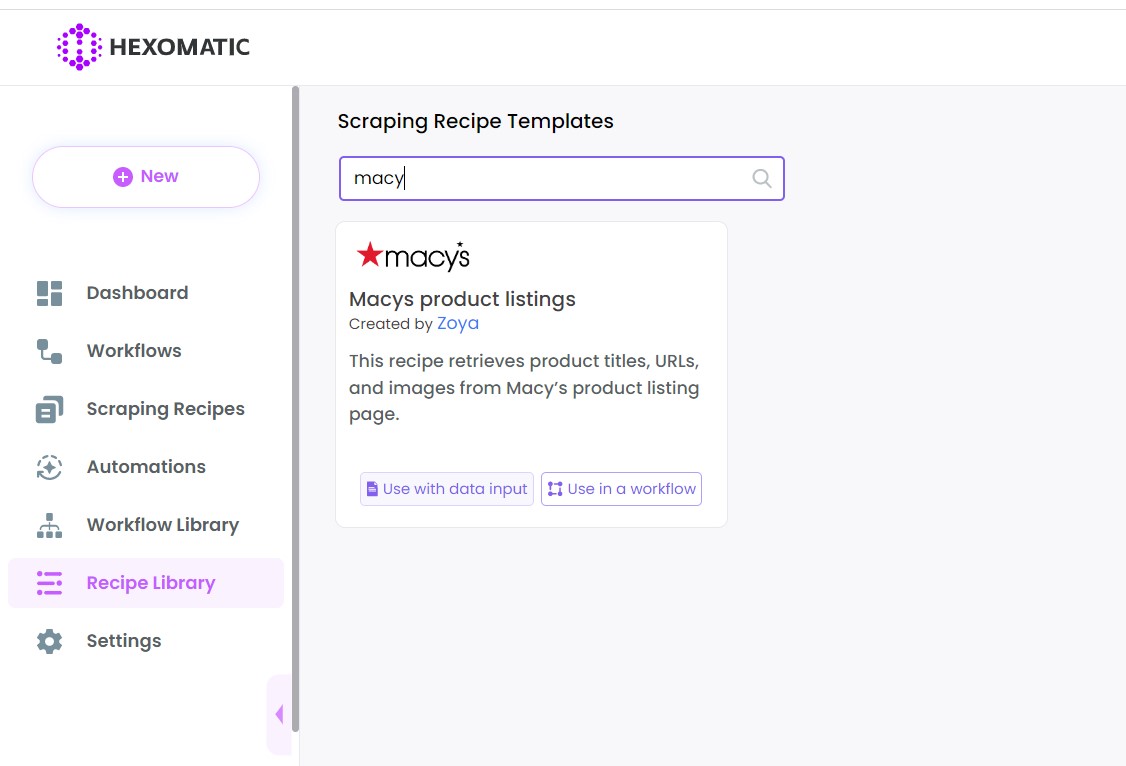Screen dimensions: 1126x766
Task: Click the Automations compass icon
Action: click(48, 466)
